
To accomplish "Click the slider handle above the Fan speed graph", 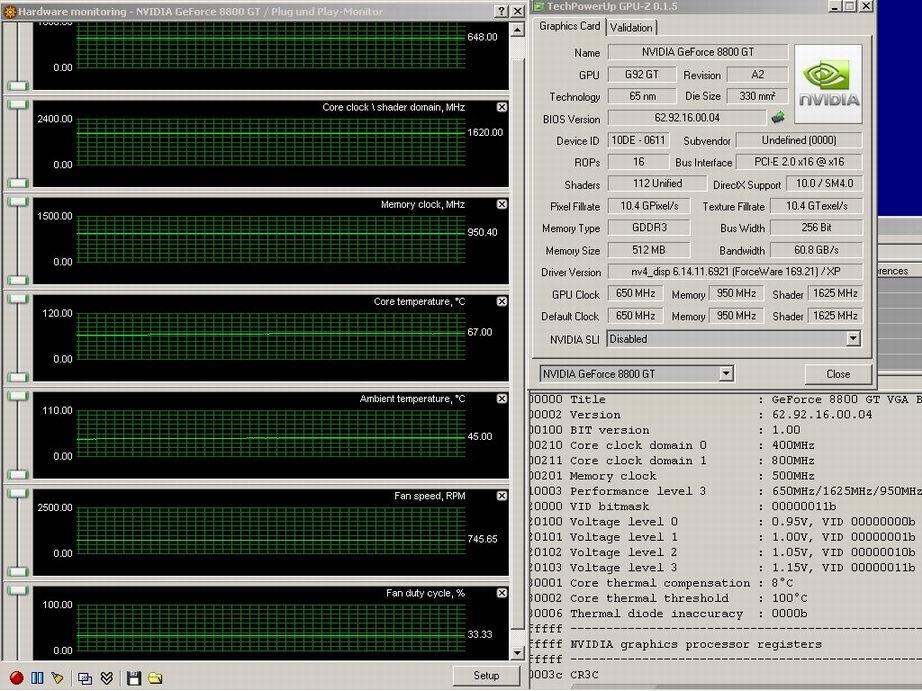I will 18,493.
